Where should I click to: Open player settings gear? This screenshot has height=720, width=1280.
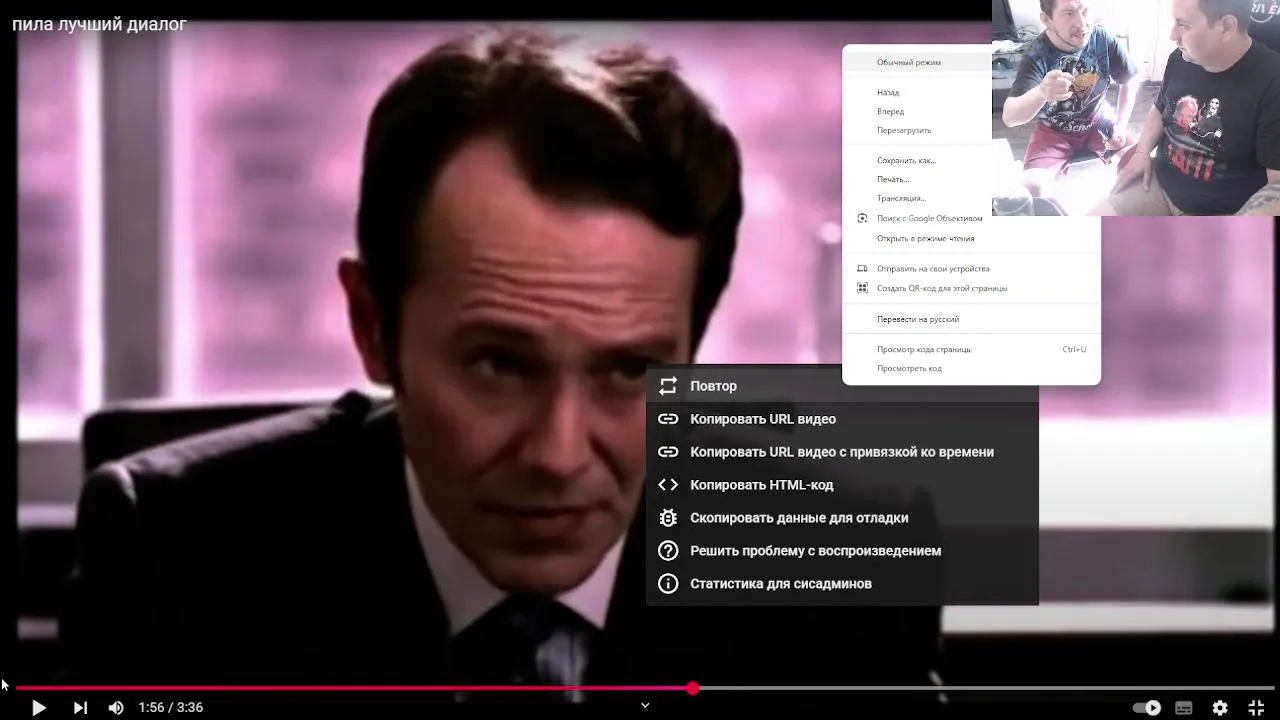[1220, 707]
